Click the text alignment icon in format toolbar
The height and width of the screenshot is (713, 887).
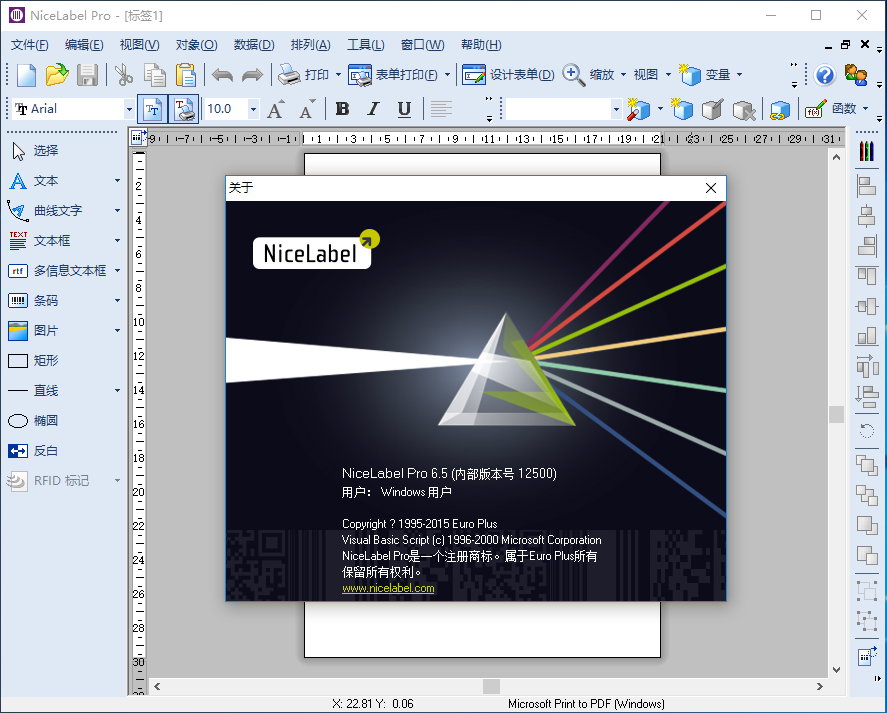pyautogui.click(x=441, y=109)
